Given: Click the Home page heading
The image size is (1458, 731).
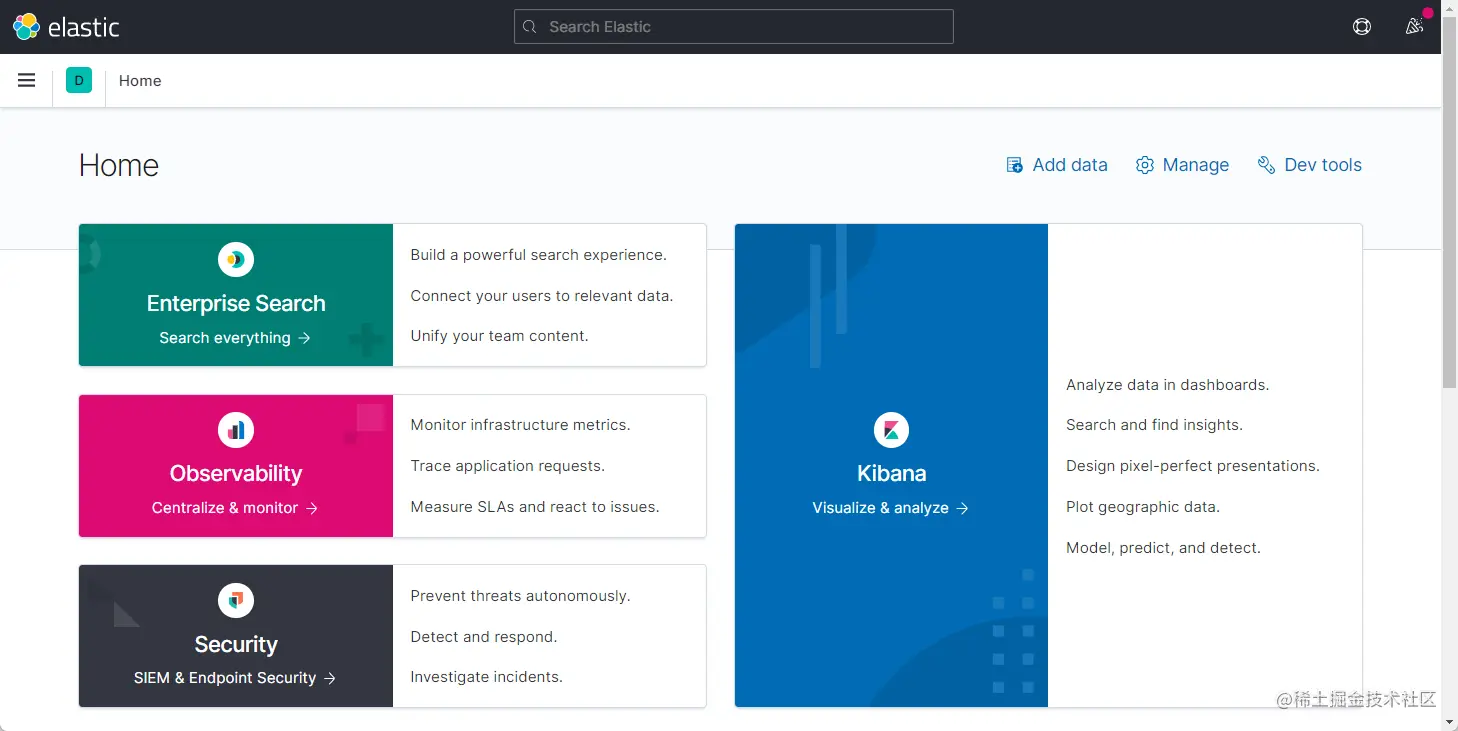Looking at the screenshot, I should (119, 165).
